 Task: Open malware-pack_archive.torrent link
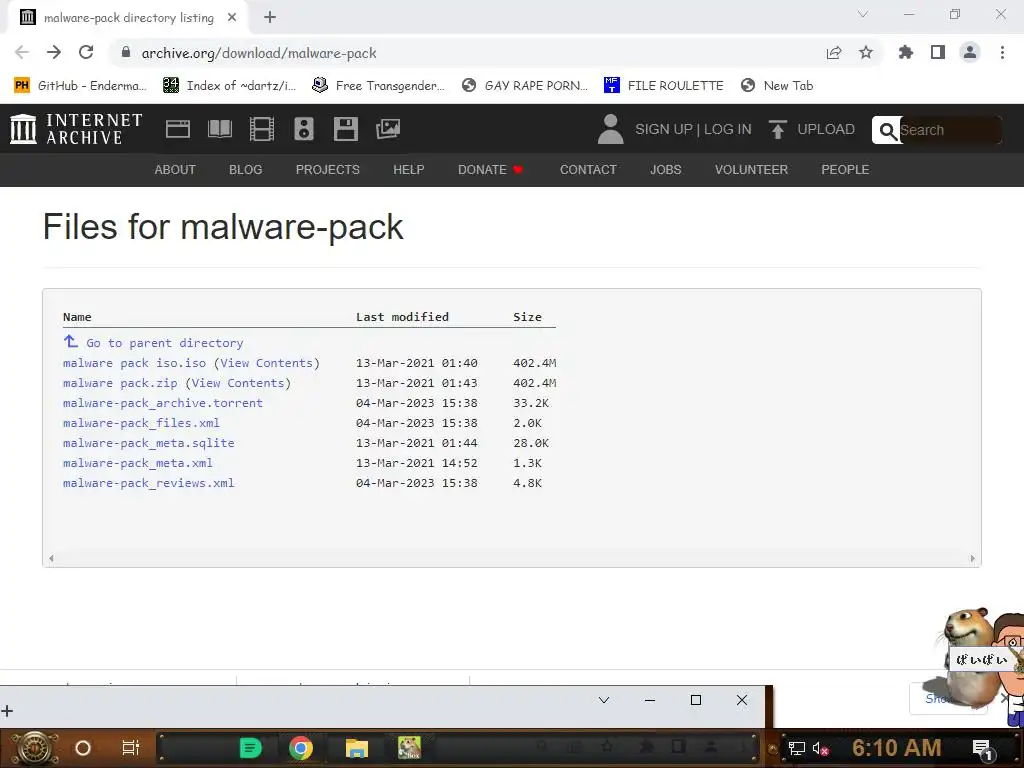[x=163, y=403]
